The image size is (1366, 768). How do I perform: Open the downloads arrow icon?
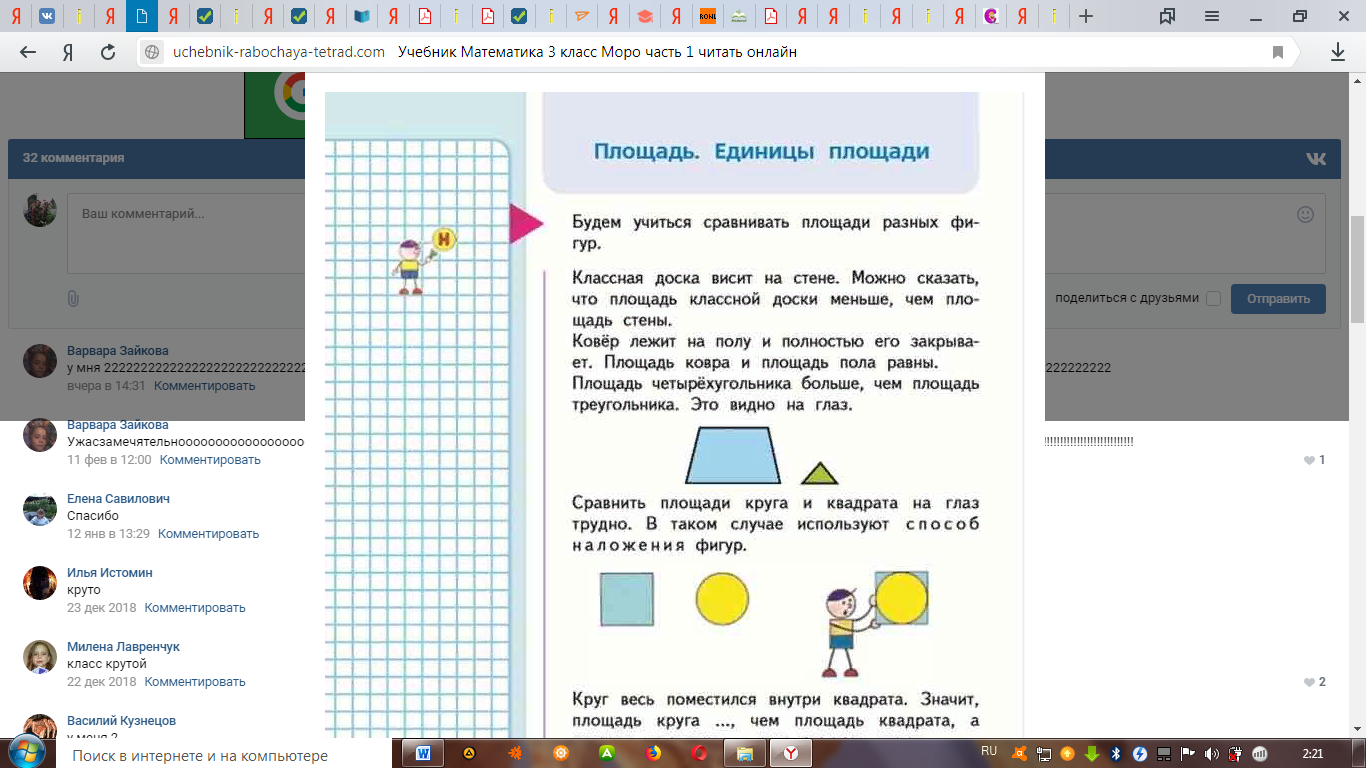click(1338, 52)
